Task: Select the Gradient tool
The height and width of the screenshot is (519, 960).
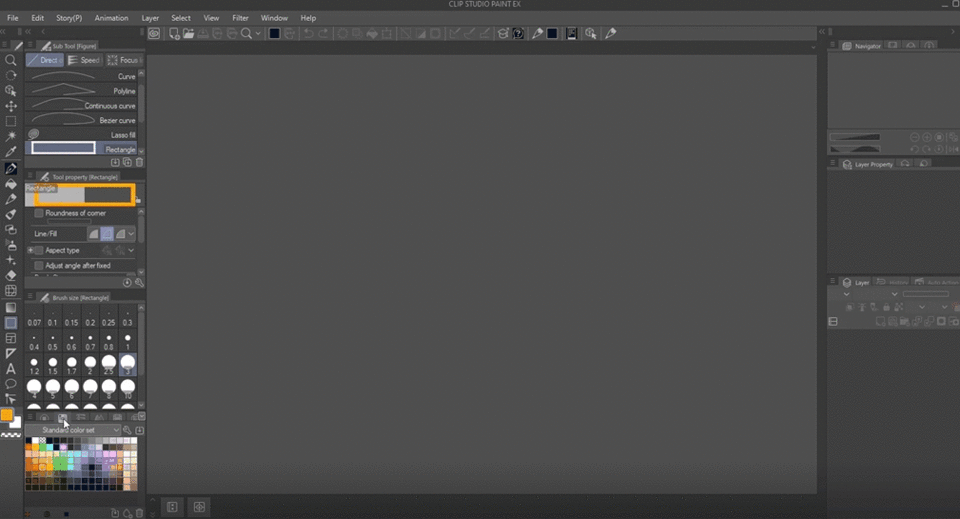Action: (10, 308)
